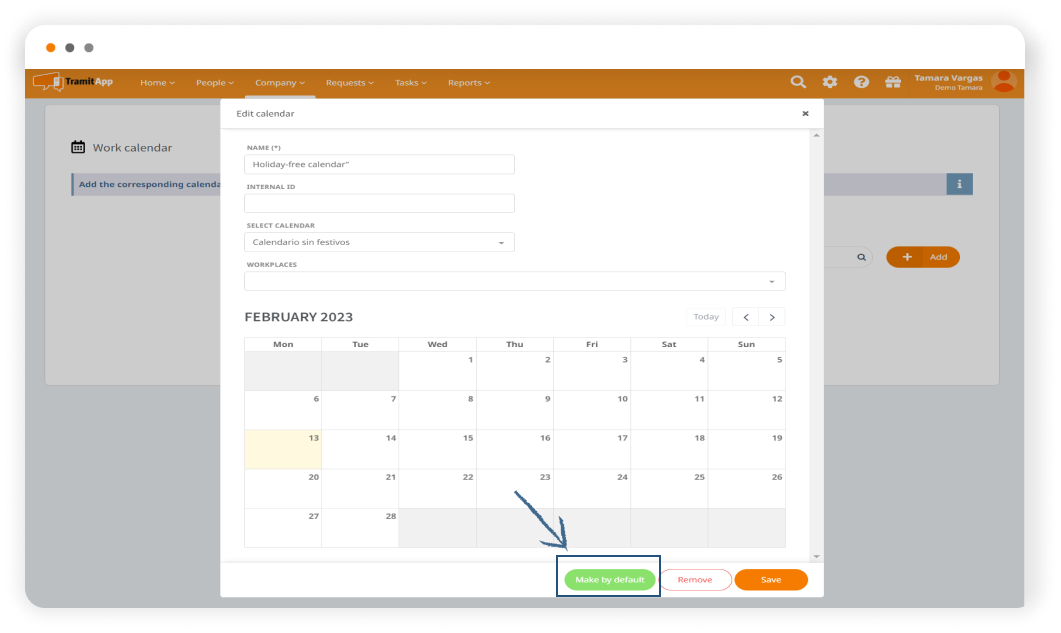
Task: Click the Make by default button
Action: click(610, 580)
